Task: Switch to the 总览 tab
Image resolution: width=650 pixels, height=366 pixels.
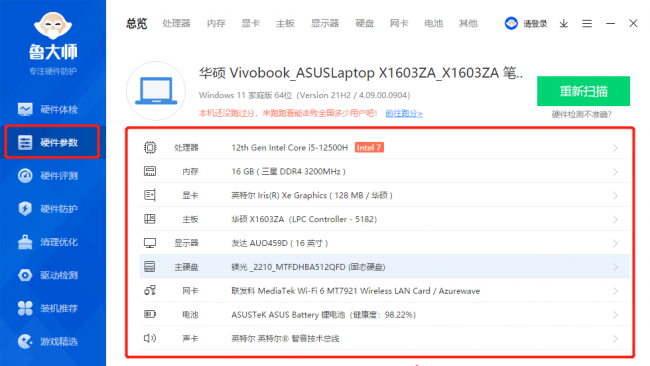Action: 137,23
